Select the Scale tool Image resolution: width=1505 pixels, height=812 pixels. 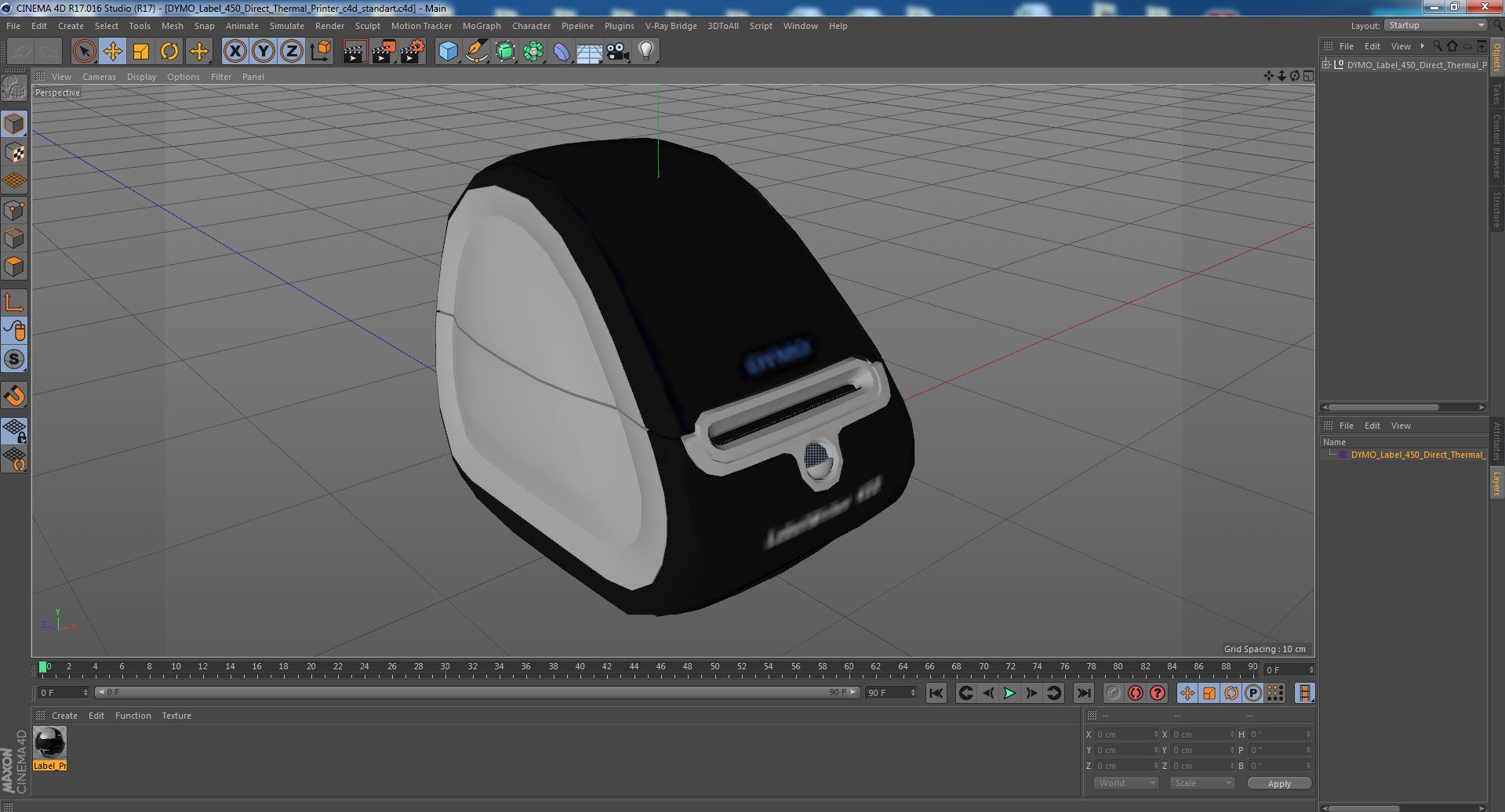tap(141, 52)
